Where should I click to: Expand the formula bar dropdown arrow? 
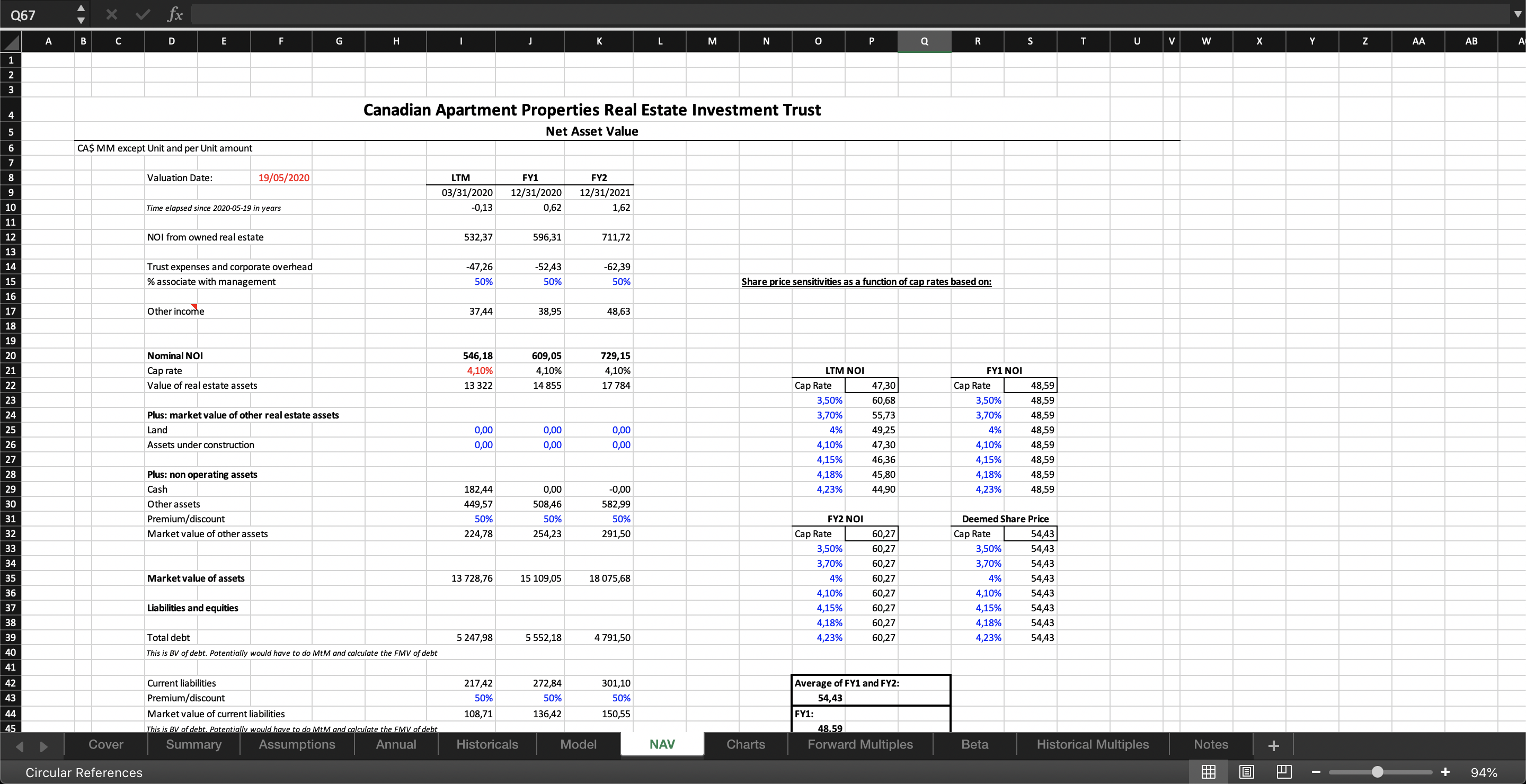1517,14
